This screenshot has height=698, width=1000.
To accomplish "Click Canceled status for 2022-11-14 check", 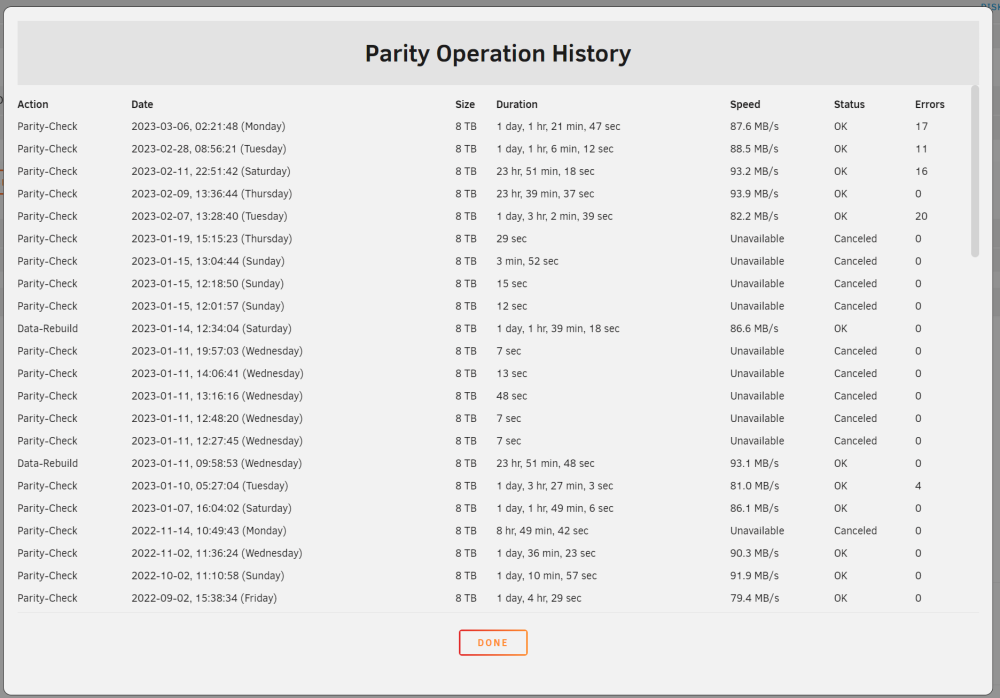I will click(855, 531).
